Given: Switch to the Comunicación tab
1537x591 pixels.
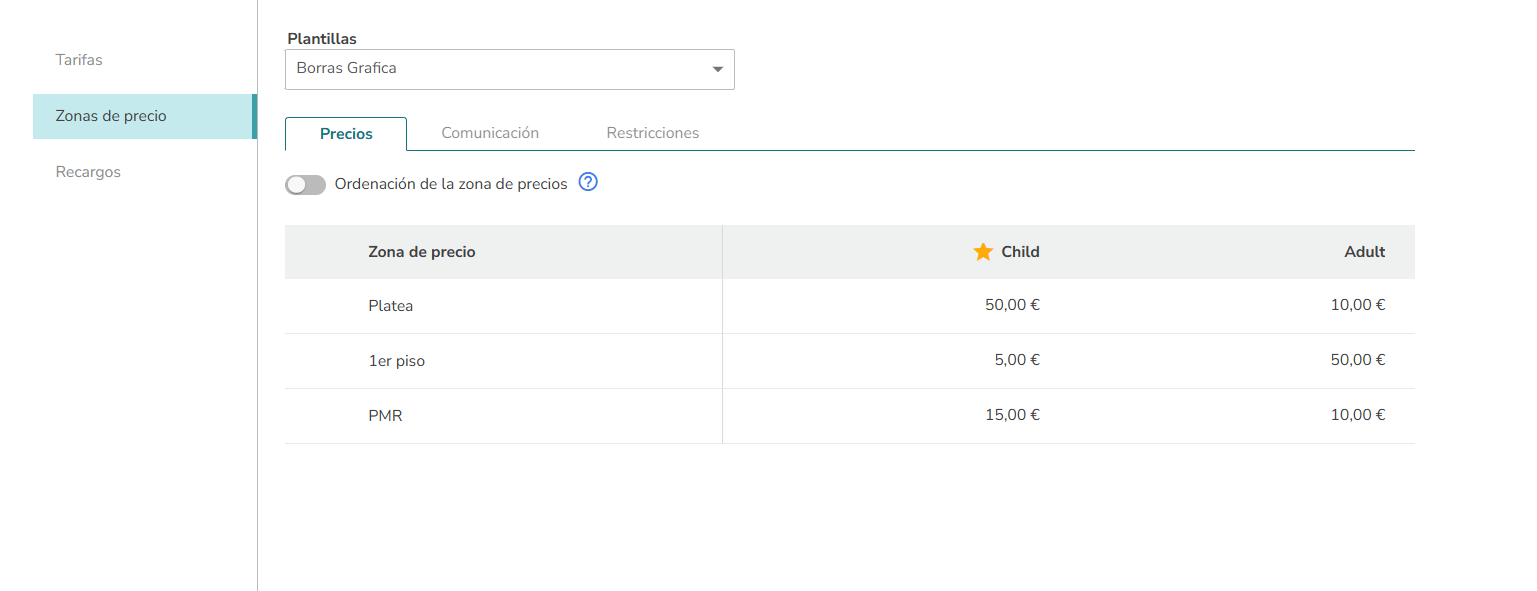Looking at the screenshot, I should tap(490, 133).
